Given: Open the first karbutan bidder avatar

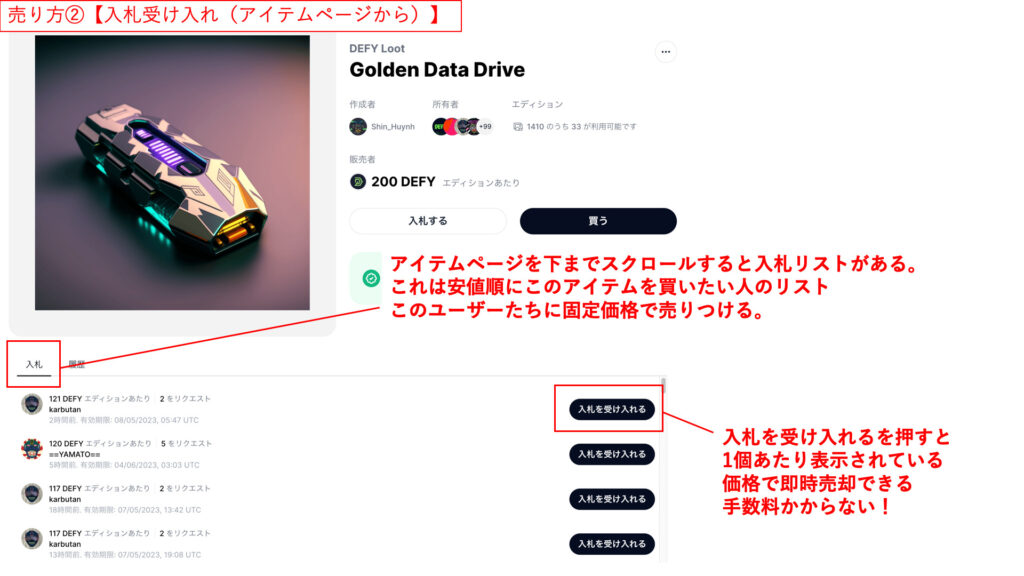Looking at the screenshot, I should [x=32, y=404].
